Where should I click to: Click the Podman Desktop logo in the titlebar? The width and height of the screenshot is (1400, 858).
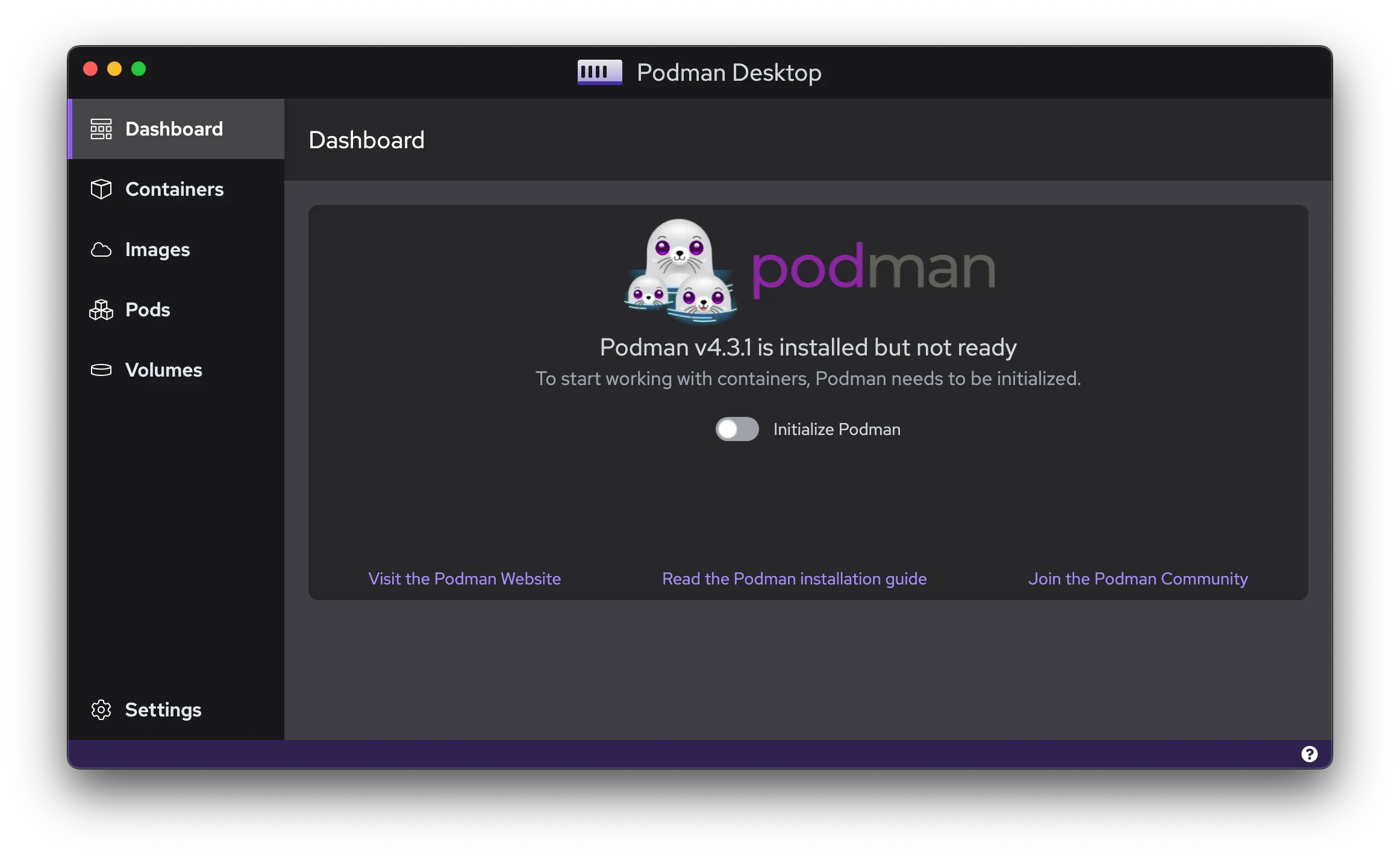[599, 72]
